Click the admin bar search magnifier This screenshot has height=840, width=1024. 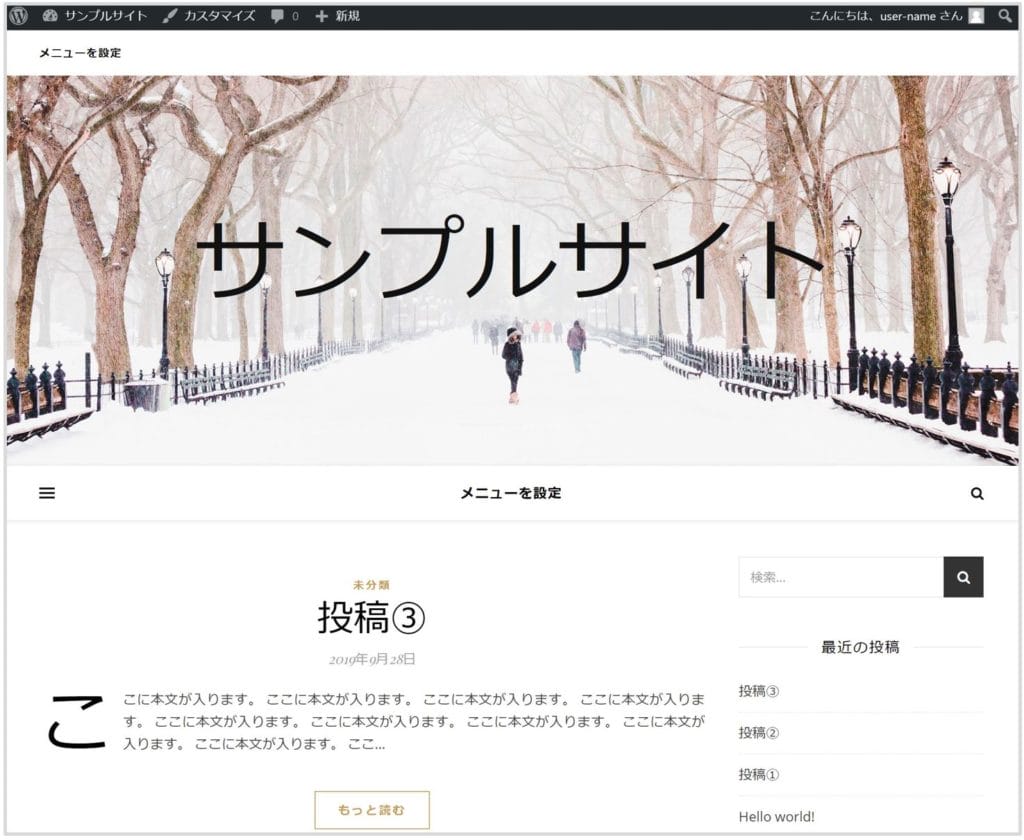(1005, 16)
